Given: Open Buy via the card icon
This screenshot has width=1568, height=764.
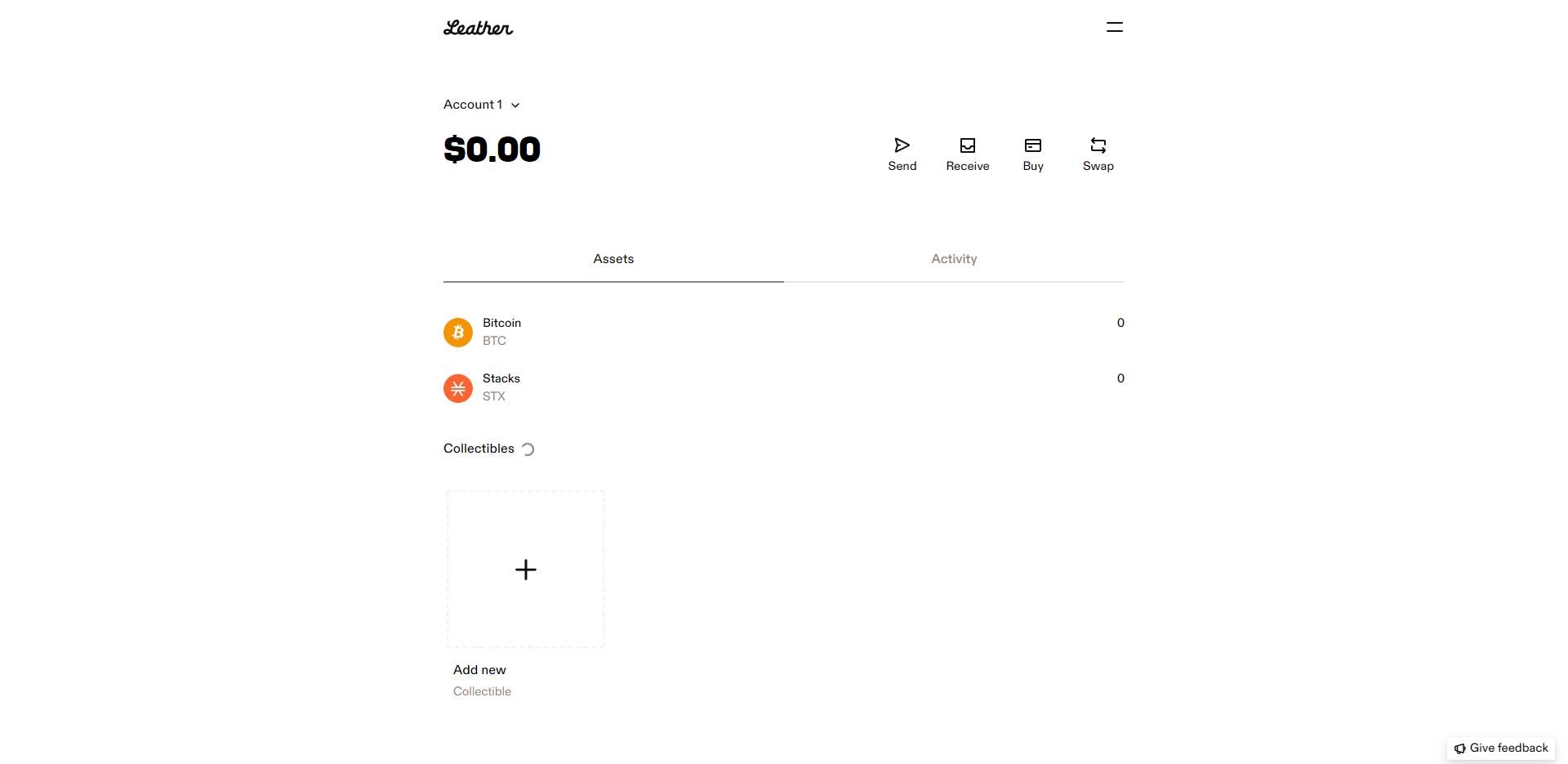Looking at the screenshot, I should [1032, 144].
